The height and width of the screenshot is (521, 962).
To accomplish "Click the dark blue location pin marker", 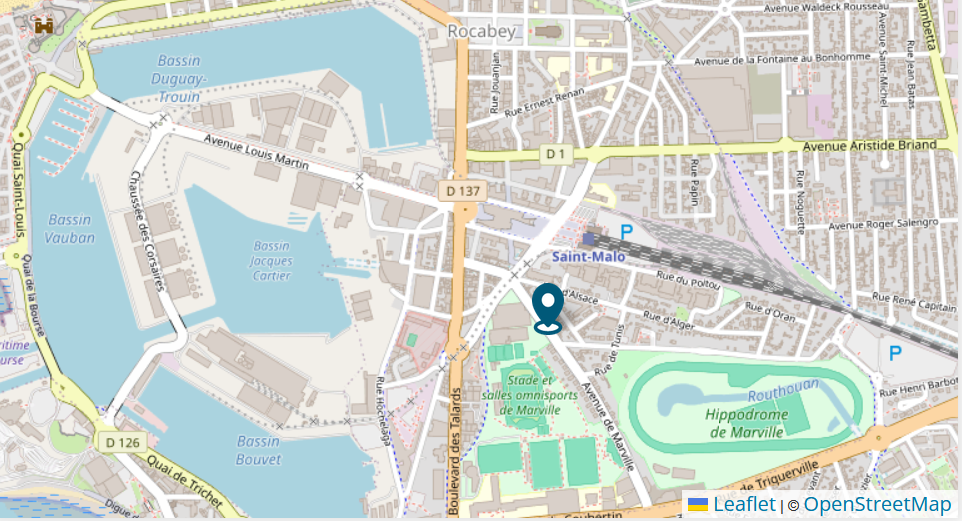I will 548,309.
